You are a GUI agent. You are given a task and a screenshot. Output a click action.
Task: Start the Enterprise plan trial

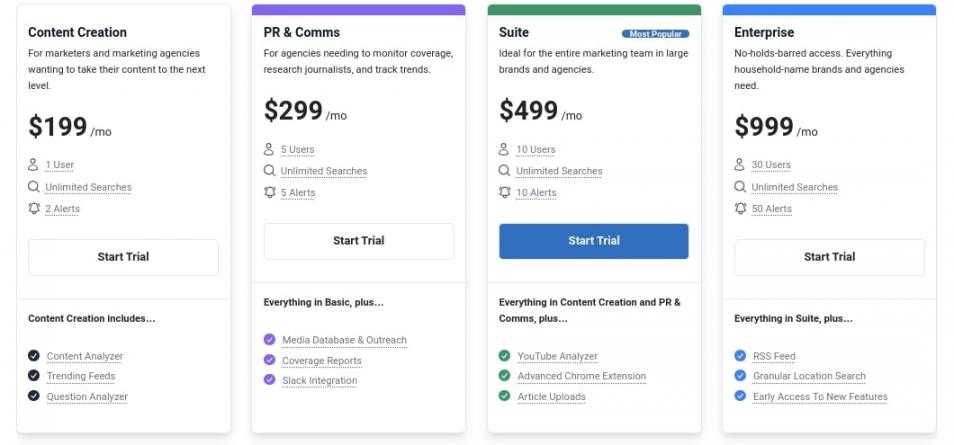point(829,257)
